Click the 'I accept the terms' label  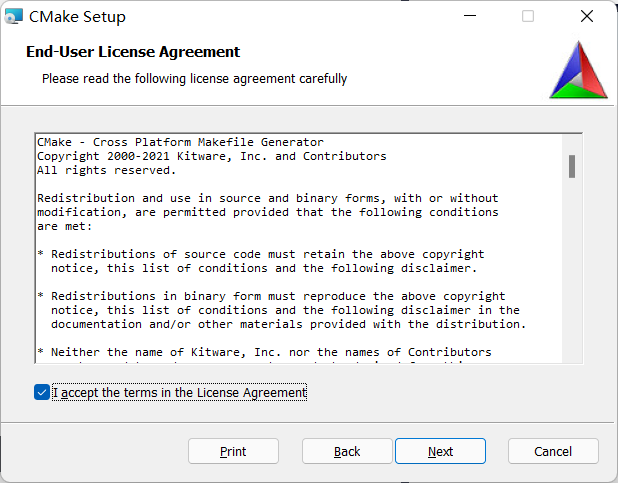click(180, 393)
